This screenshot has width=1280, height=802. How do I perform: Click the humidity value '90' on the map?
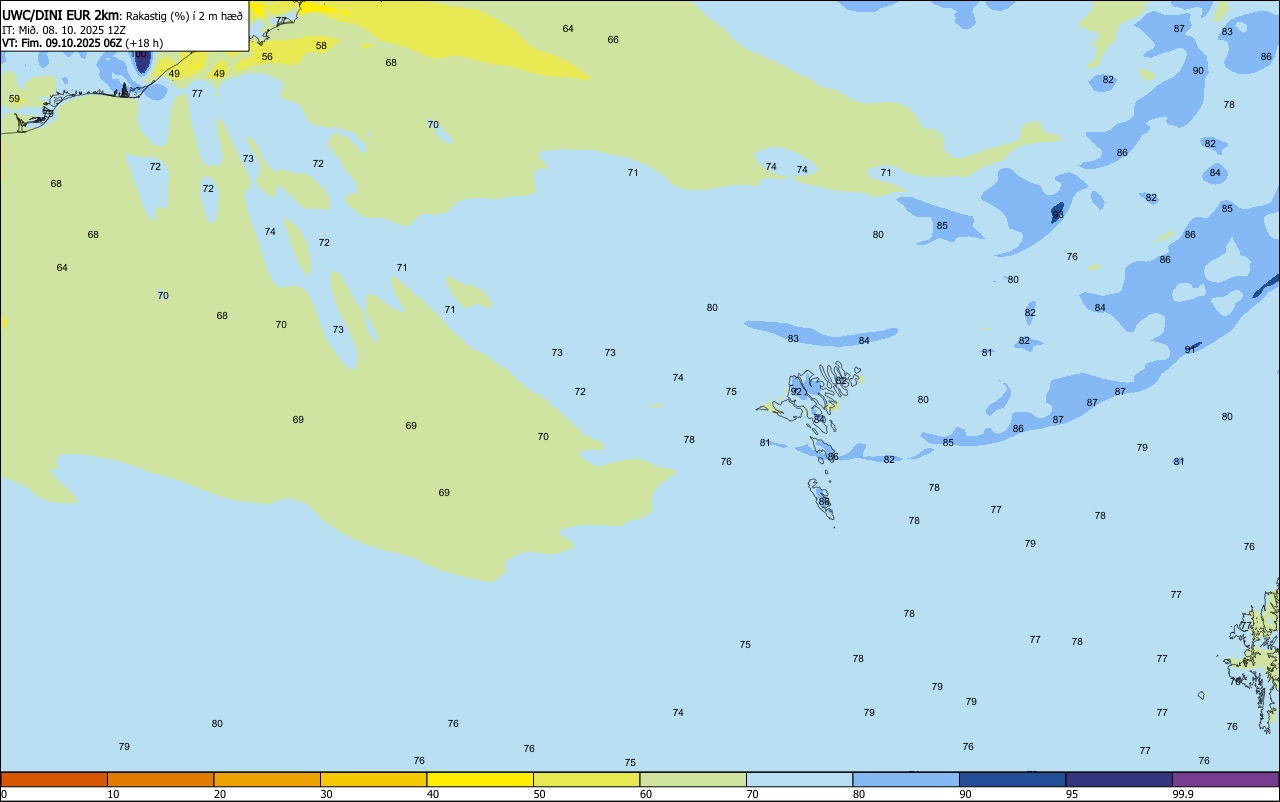(x=1198, y=71)
